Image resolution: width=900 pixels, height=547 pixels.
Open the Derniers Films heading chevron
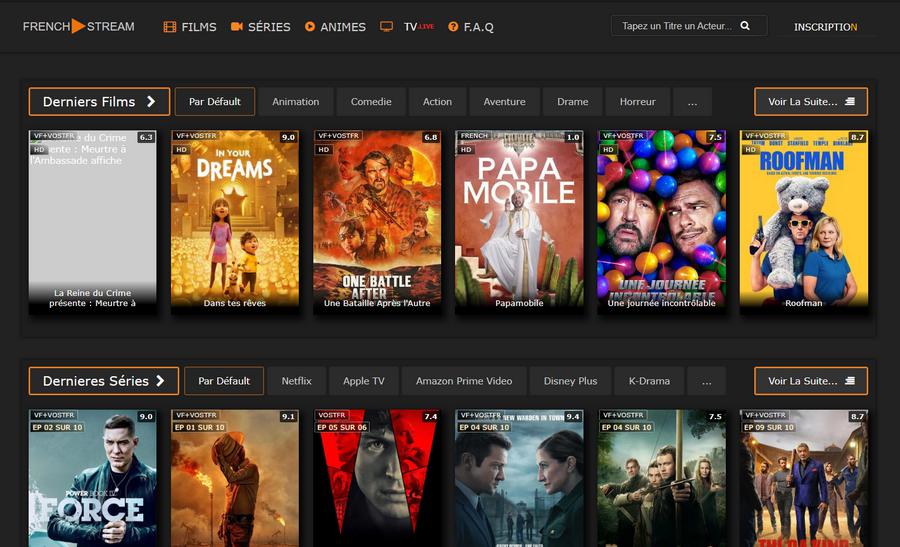(151, 102)
